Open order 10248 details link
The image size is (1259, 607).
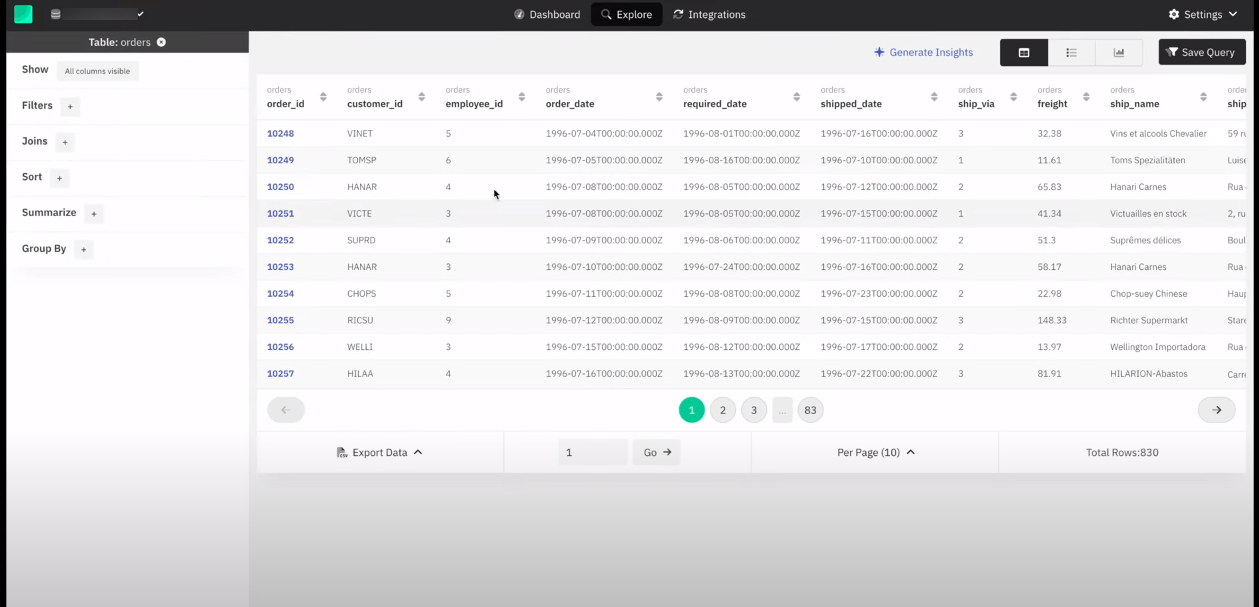[280, 133]
